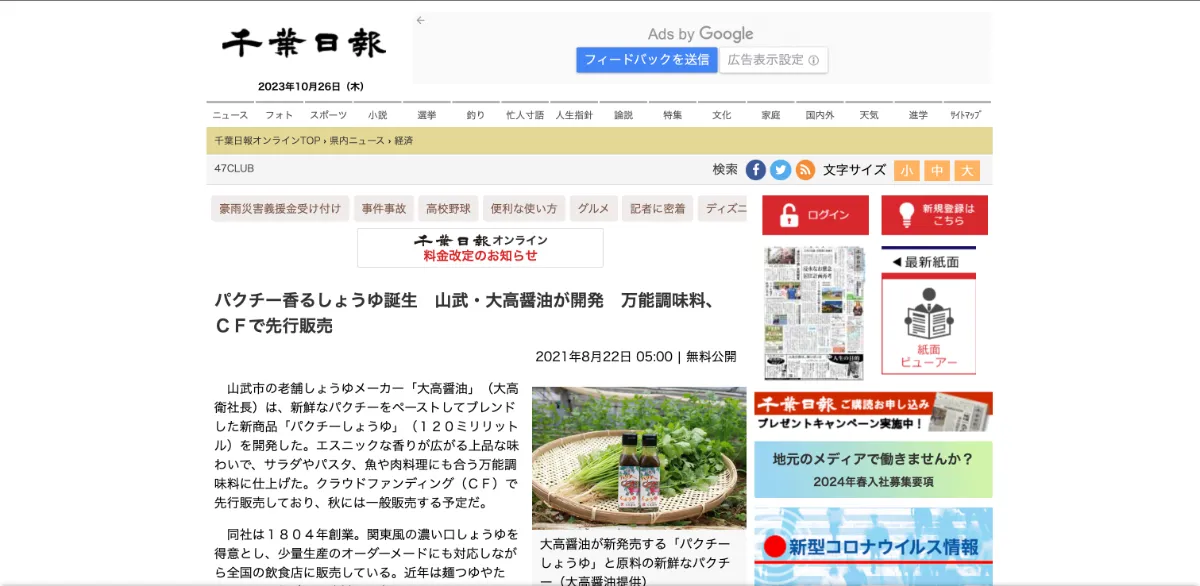Image resolution: width=1200 pixels, height=586 pixels.
Task: Open the 選挙 menu item
Action: click(427, 115)
